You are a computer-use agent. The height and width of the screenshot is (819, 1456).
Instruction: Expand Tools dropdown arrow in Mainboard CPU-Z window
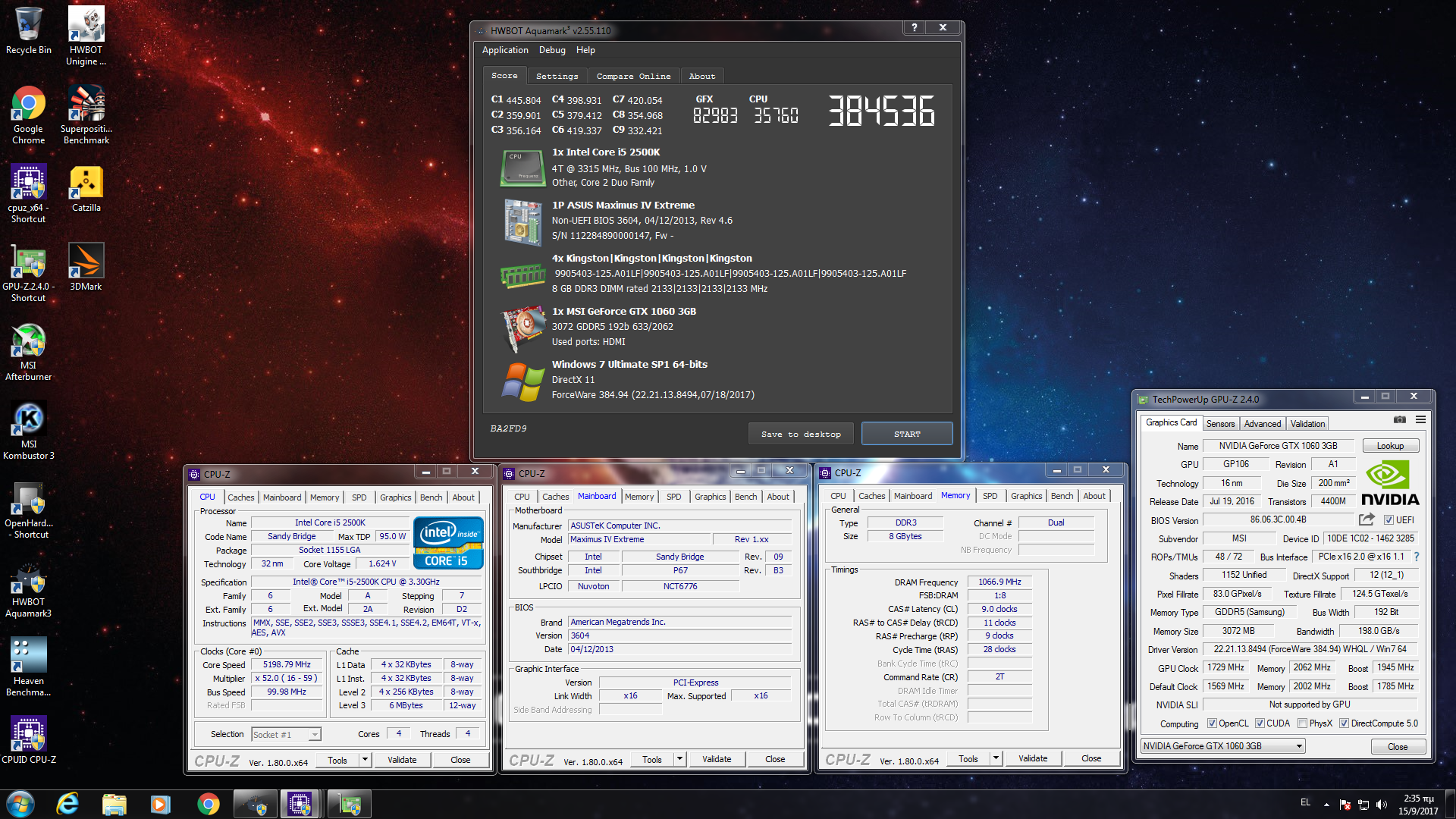coord(679,759)
